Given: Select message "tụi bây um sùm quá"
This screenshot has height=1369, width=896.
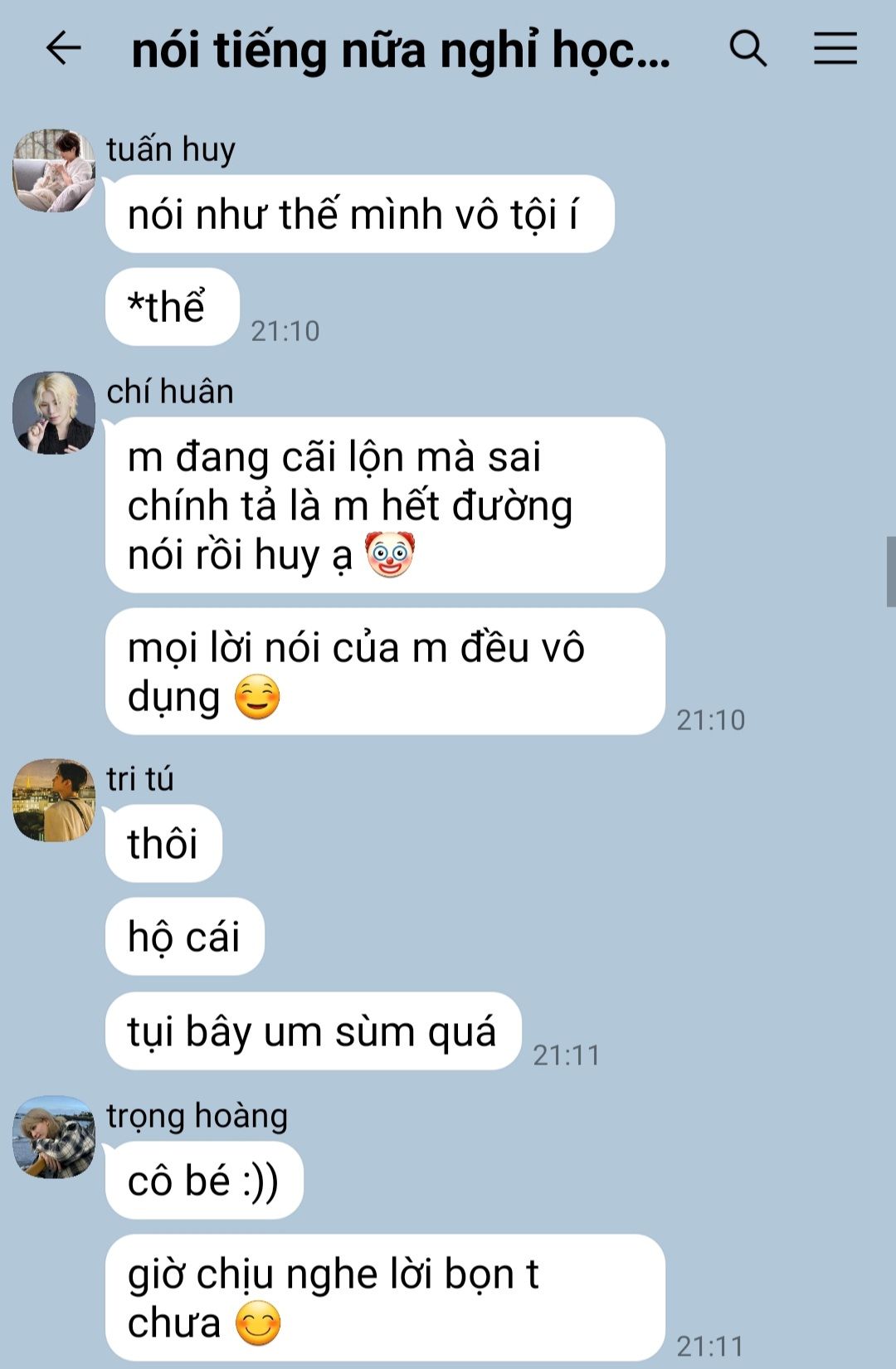Looking at the screenshot, I should (313, 1031).
